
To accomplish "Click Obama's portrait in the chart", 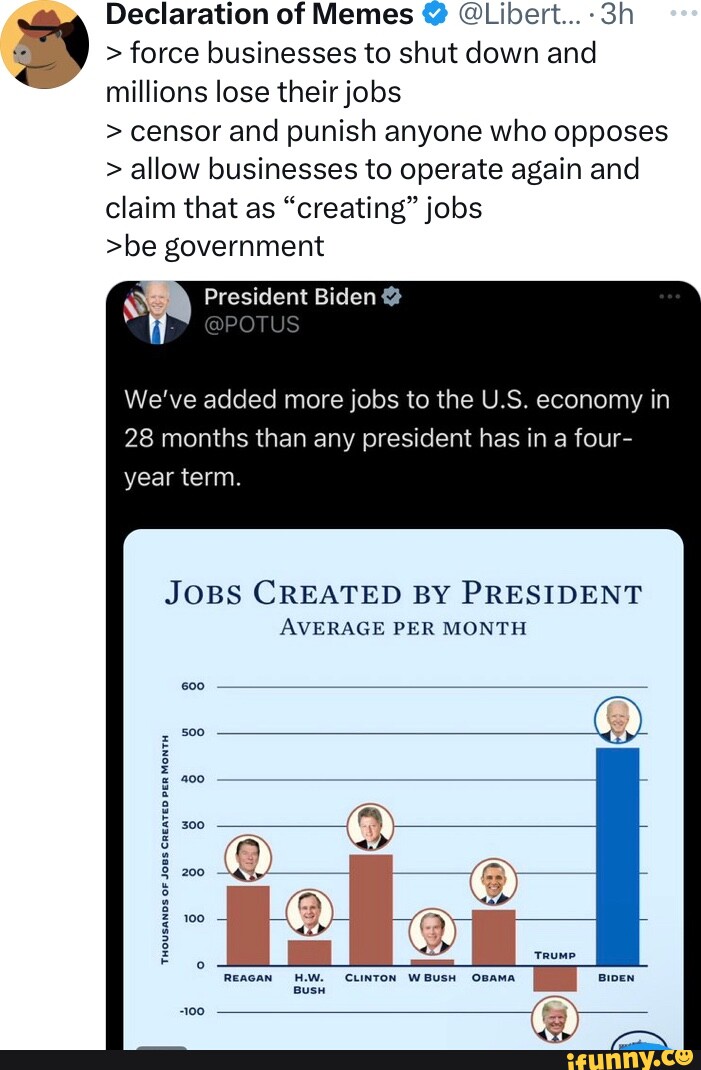I will (493, 882).
